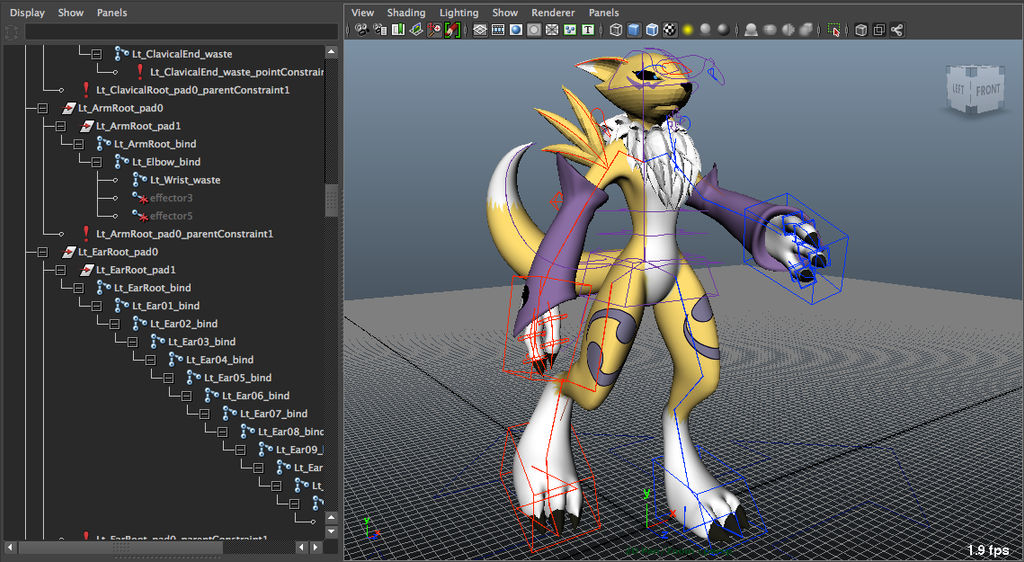Collapse the Lt_Ear01_bind node
Screen dimensions: 1024x562
pos(97,305)
